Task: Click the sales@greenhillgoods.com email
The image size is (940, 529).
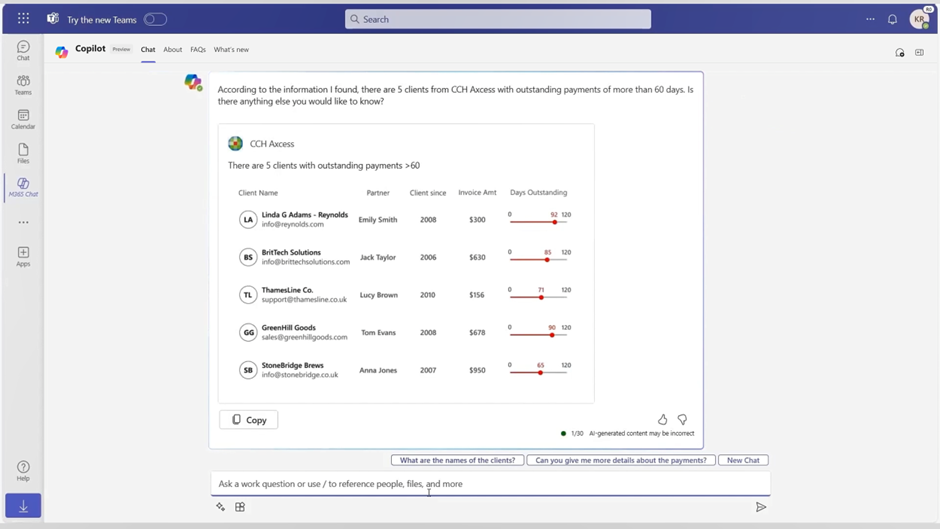Action: point(305,337)
